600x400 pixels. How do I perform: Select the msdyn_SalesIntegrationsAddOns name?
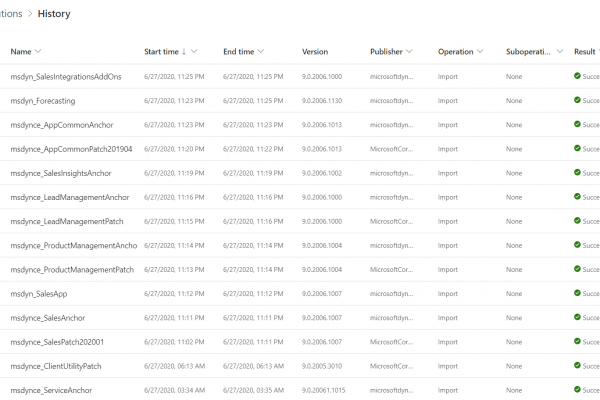(66, 77)
